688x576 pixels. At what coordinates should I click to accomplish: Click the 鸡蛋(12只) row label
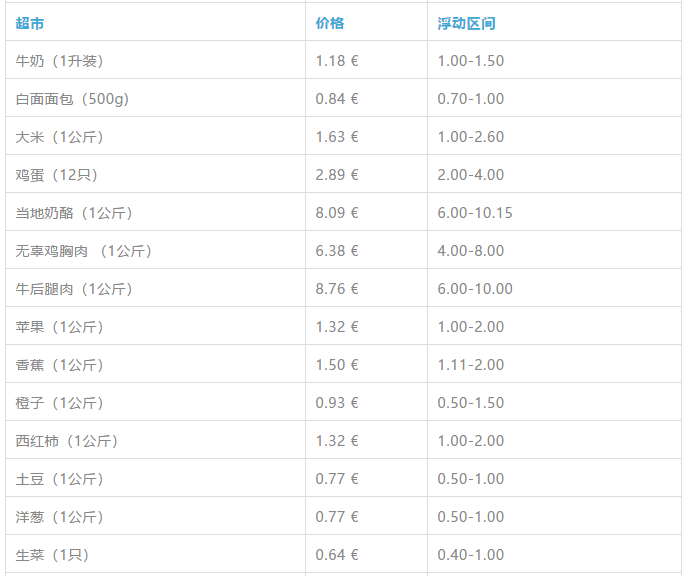click(57, 175)
